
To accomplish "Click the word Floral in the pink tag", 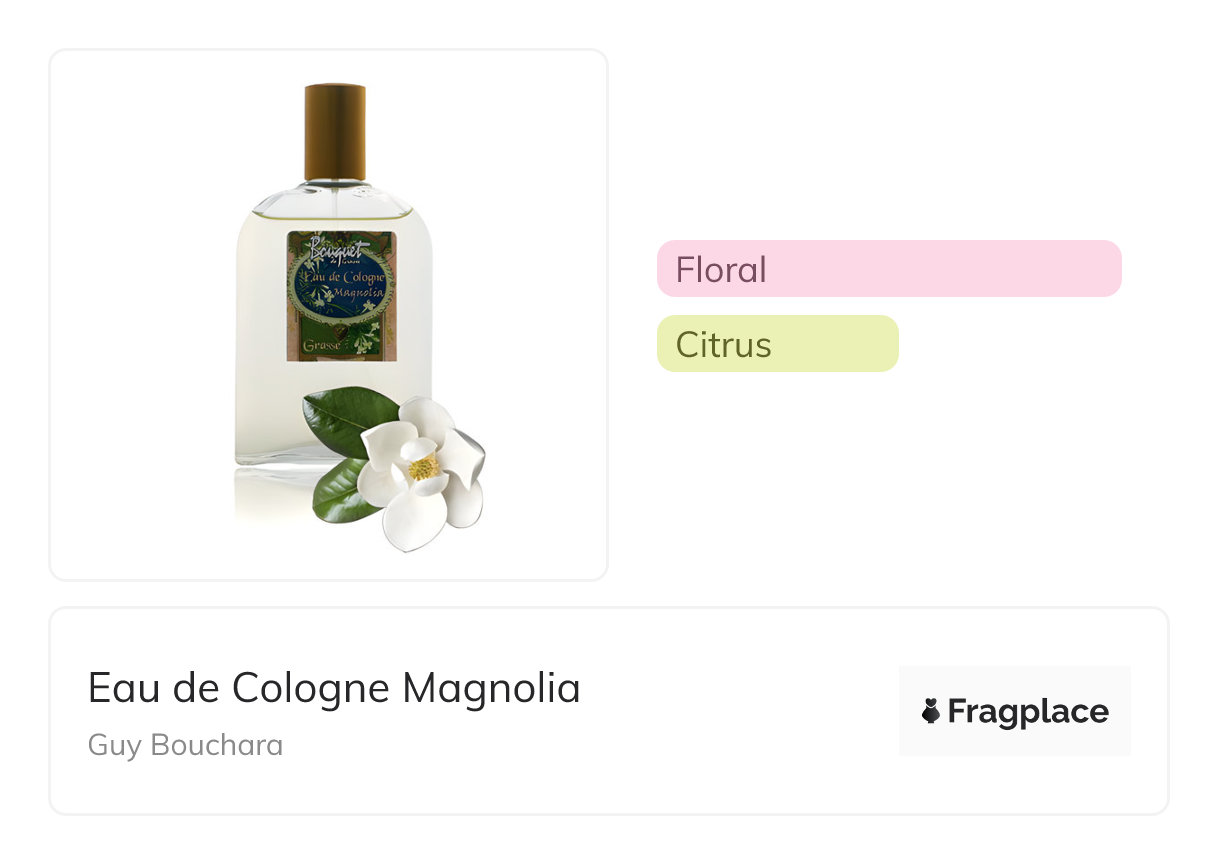I will [721, 269].
